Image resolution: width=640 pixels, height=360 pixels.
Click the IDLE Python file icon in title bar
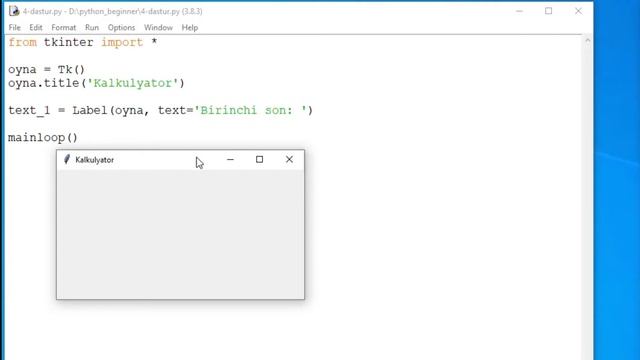[x=14, y=11]
